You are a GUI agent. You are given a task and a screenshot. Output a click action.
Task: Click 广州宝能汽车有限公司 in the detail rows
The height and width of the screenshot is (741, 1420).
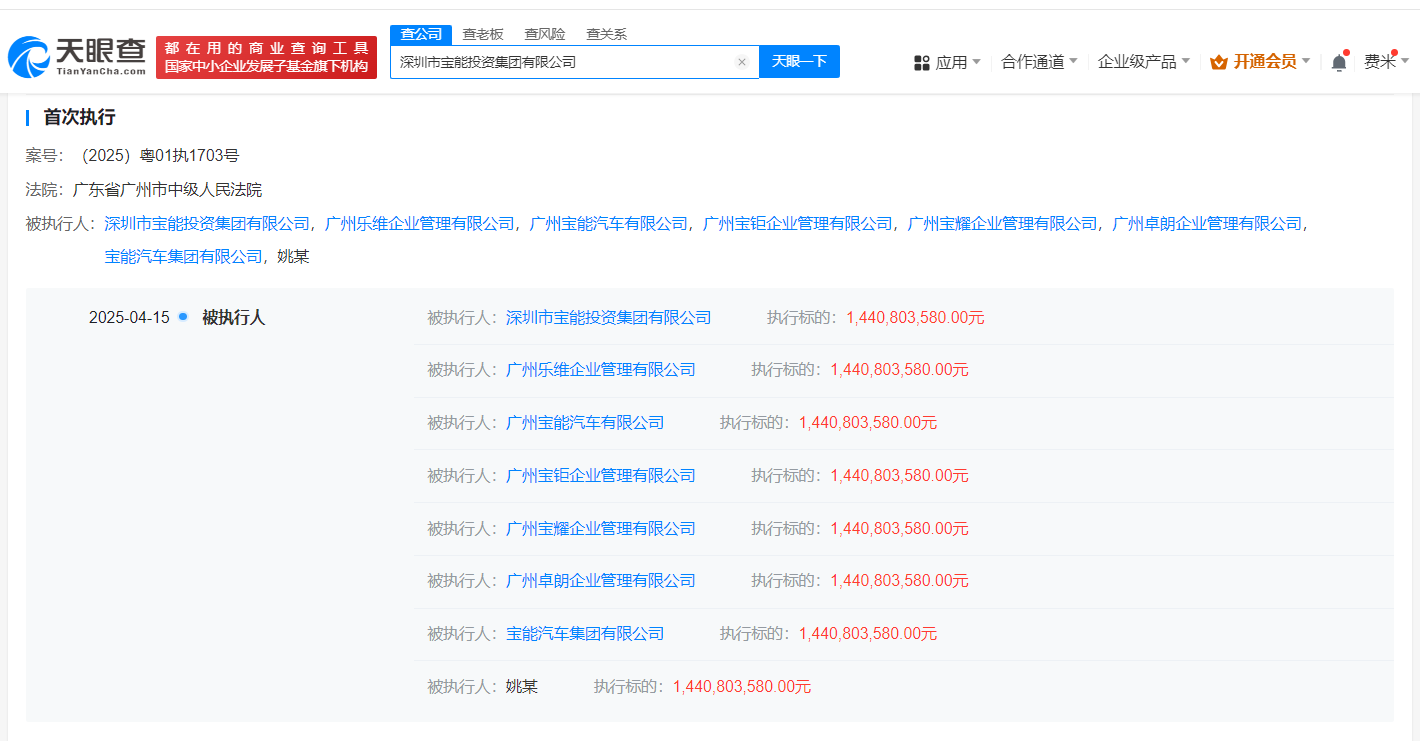(x=585, y=423)
